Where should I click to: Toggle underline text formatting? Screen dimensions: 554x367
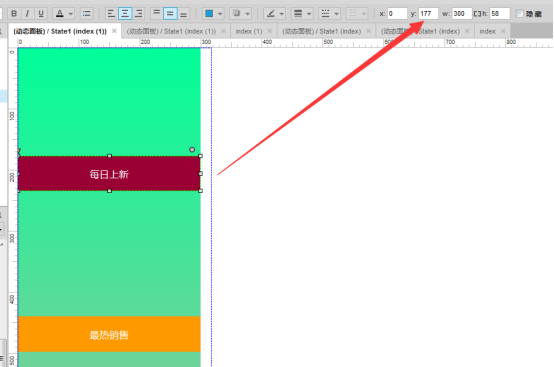pyautogui.click(x=41, y=14)
